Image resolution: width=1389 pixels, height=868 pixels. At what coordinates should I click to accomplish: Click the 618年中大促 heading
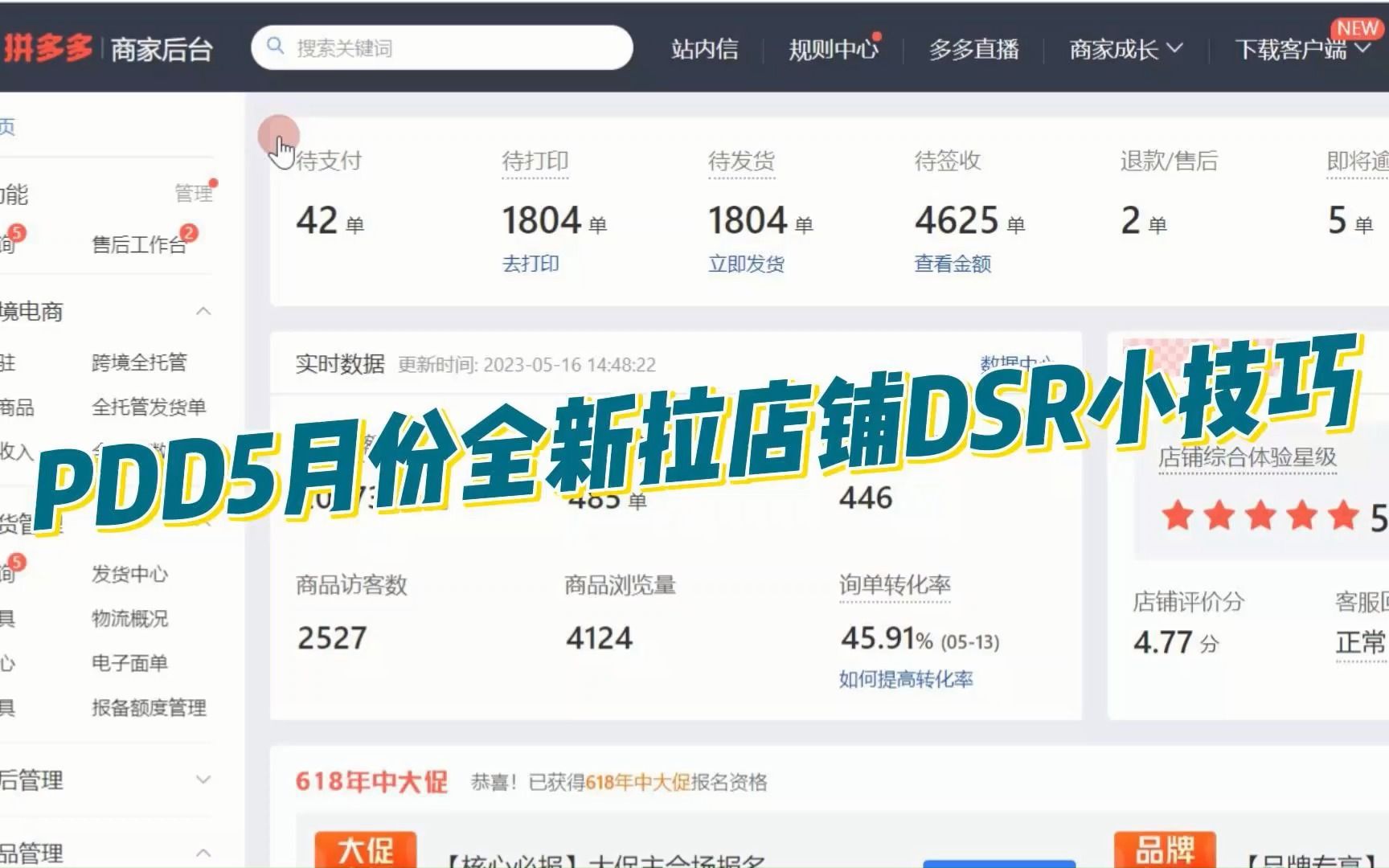coord(371,781)
